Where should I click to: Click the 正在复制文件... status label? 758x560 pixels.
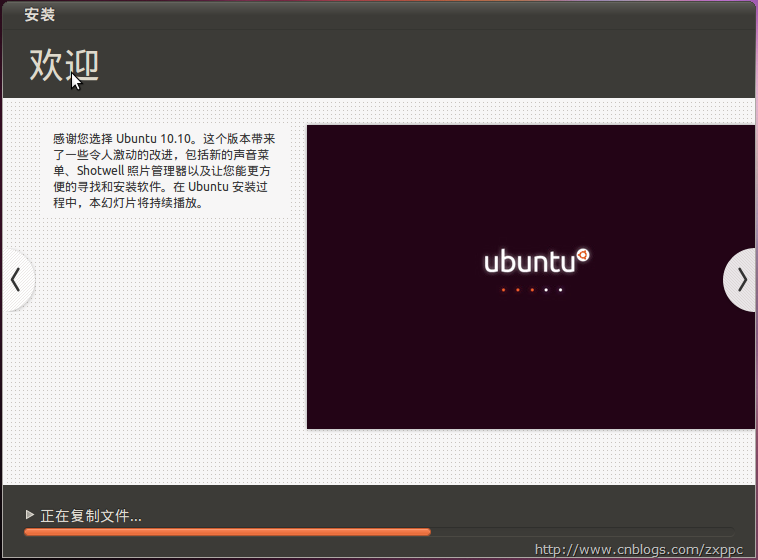91,516
